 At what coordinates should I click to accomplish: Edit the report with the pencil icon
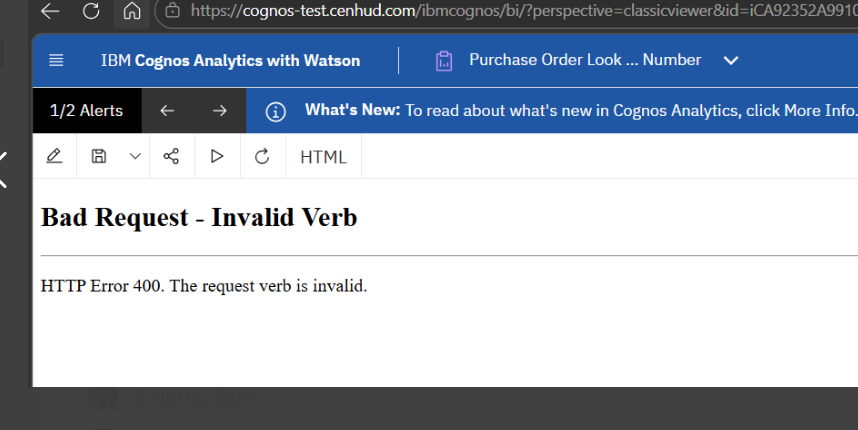54,156
